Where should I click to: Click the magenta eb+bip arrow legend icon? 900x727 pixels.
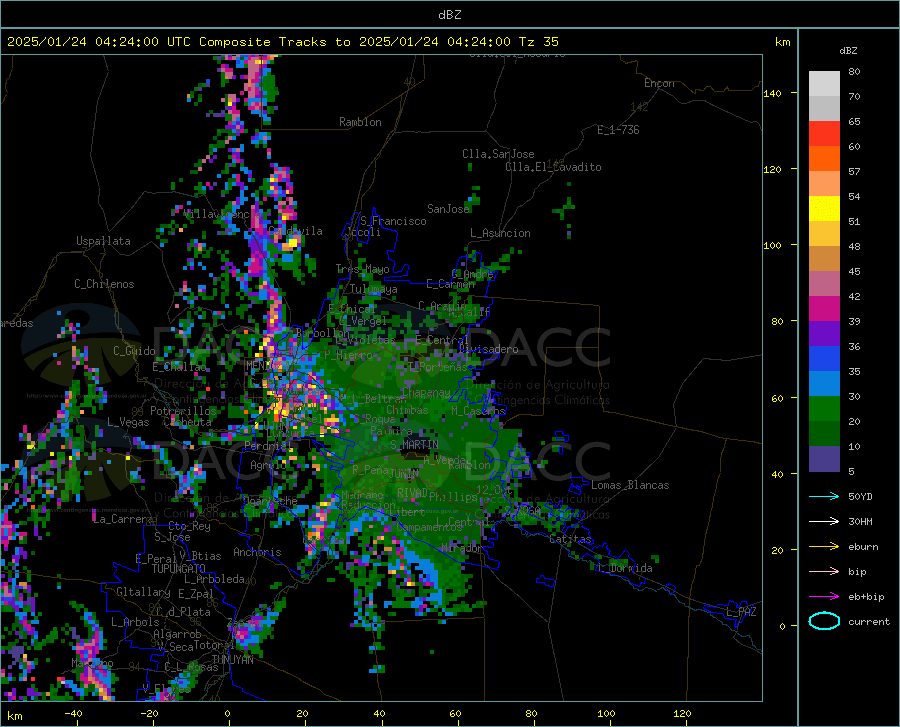click(824, 597)
